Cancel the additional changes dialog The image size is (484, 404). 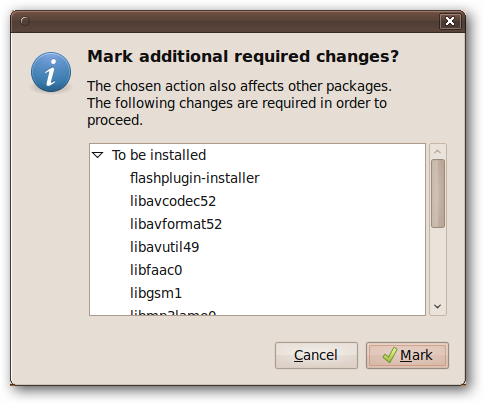(x=316, y=355)
